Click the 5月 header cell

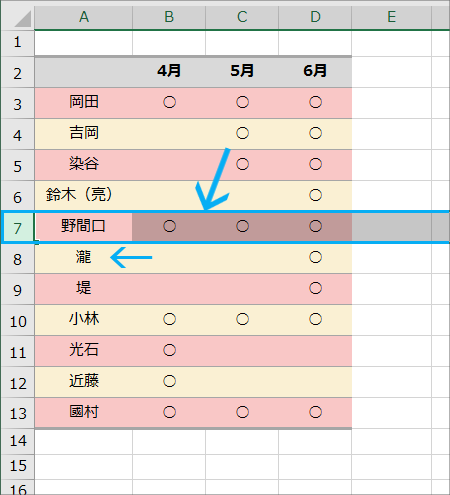click(242, 72)
